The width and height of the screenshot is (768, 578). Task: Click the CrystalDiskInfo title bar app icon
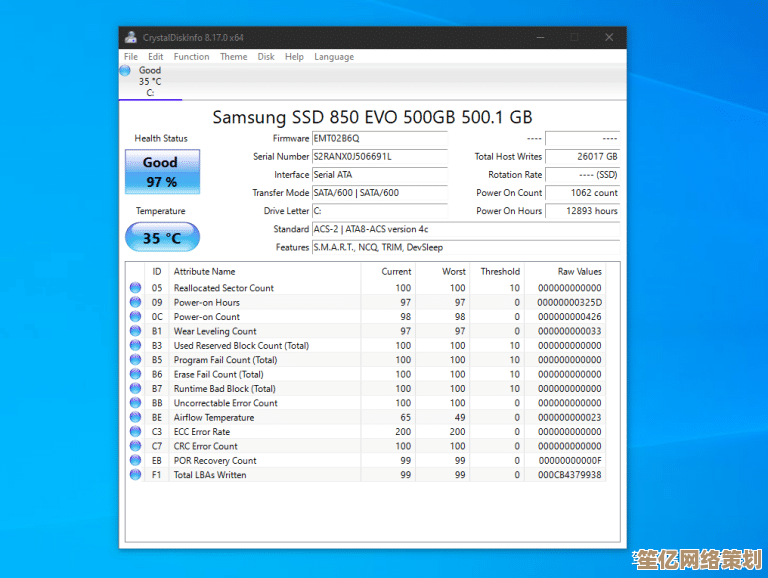click(130, 38)
